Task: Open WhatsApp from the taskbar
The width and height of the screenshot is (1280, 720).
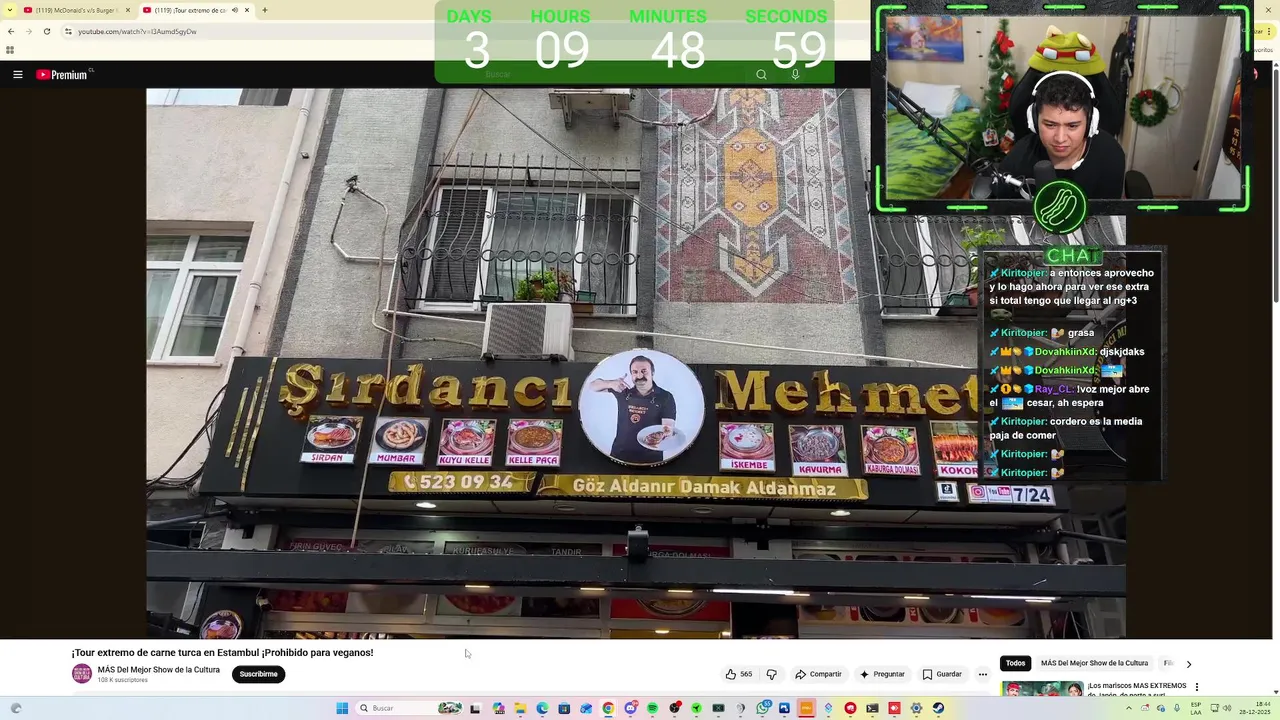Action: [x=762, y=708]
